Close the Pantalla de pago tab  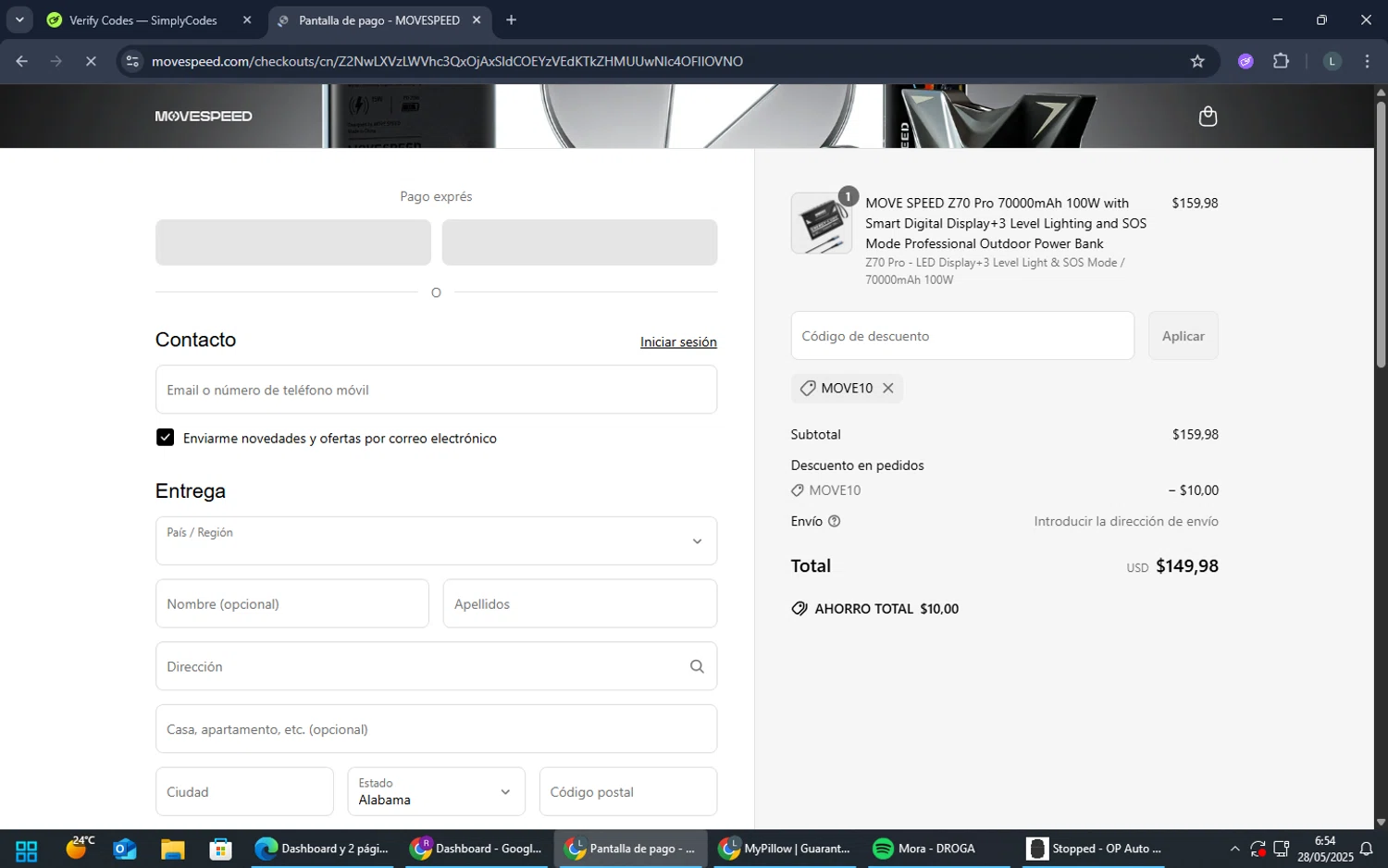(477, 20)
